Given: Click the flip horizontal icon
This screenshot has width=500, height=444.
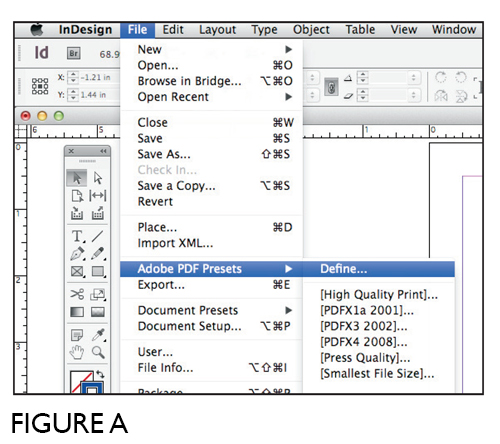Looking at the screenshot, I should [441, 96].
